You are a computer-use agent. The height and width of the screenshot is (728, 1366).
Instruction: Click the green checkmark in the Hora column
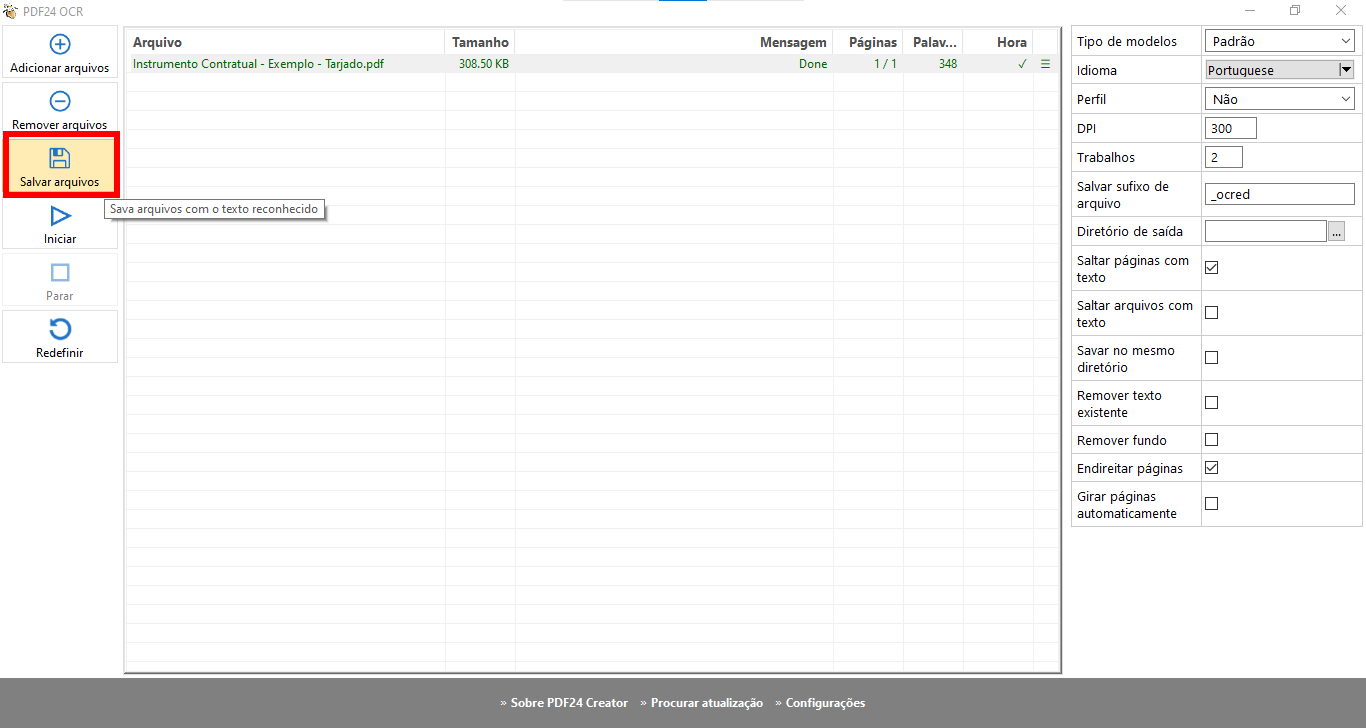[1022, 64]
